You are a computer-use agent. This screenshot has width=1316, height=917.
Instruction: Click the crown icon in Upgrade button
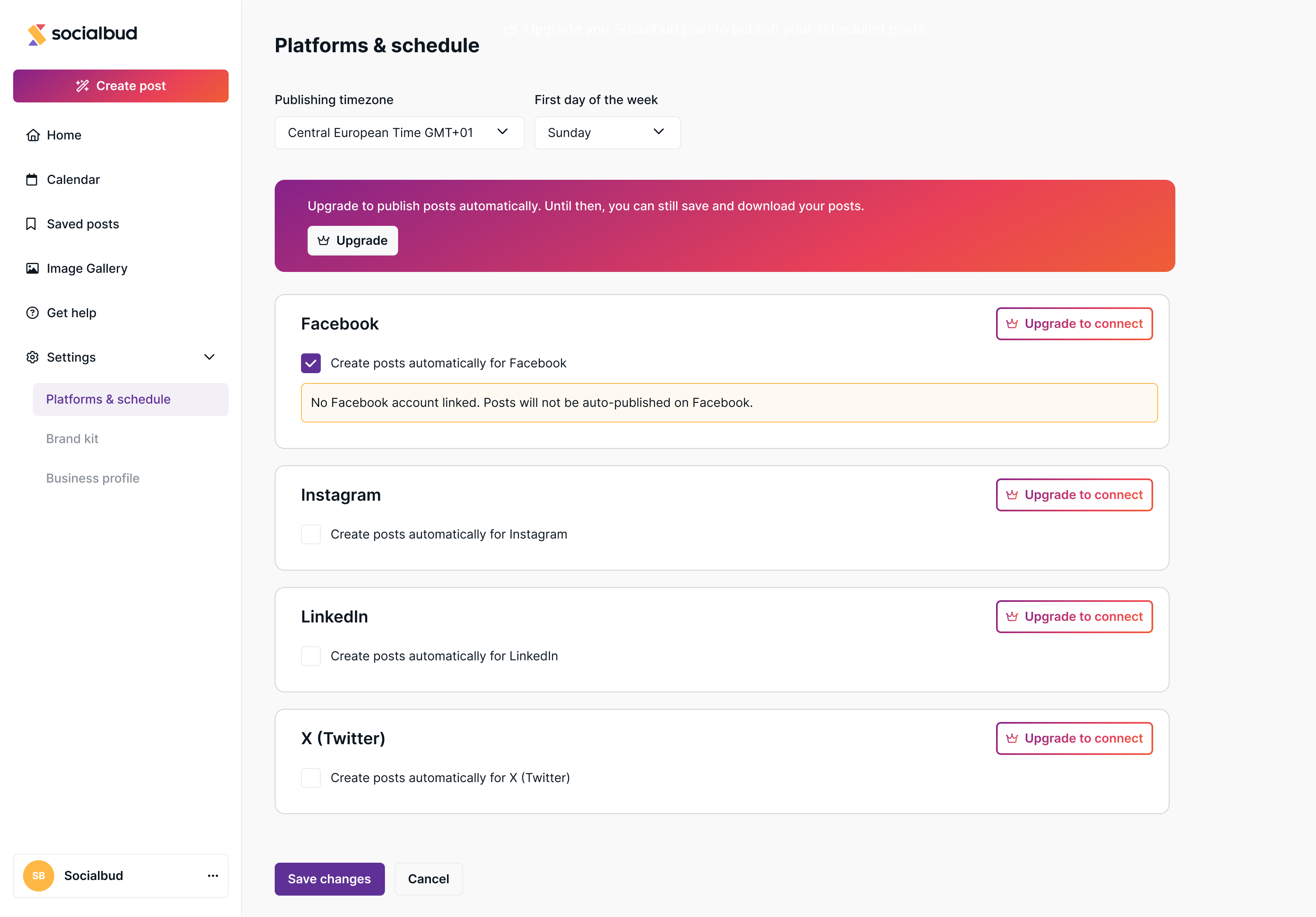(324, 240)
